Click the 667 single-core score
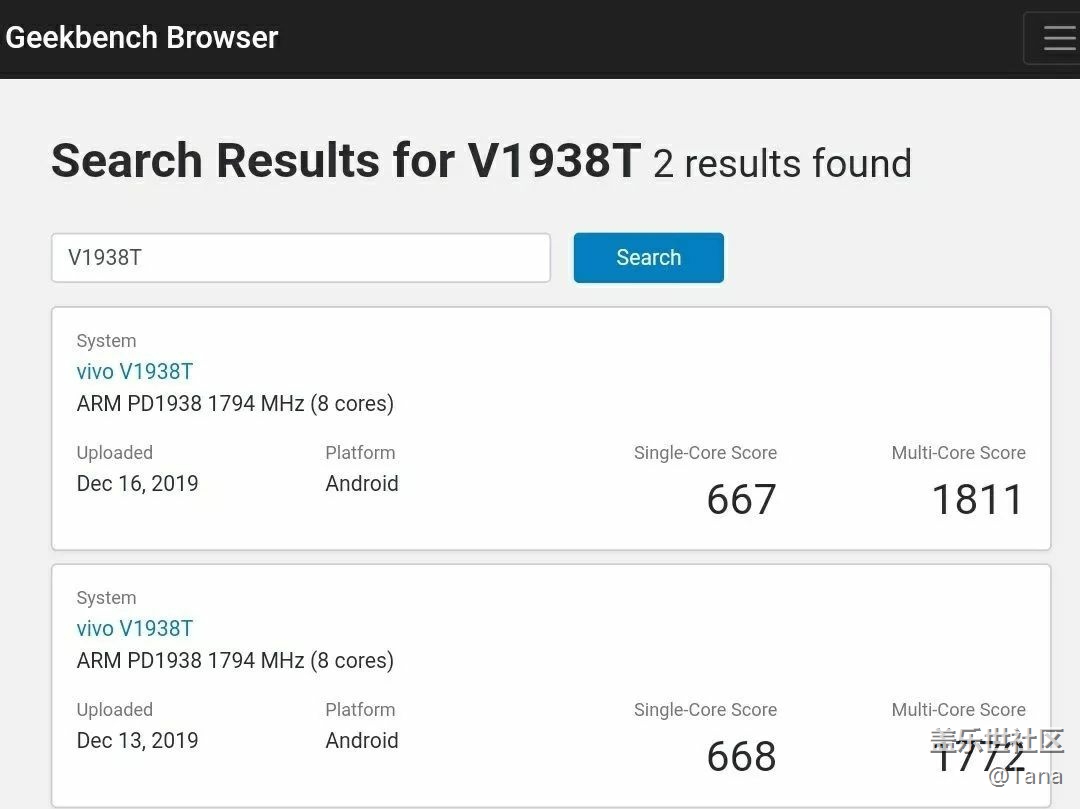The image size is (1080, 809). [741, 499]
